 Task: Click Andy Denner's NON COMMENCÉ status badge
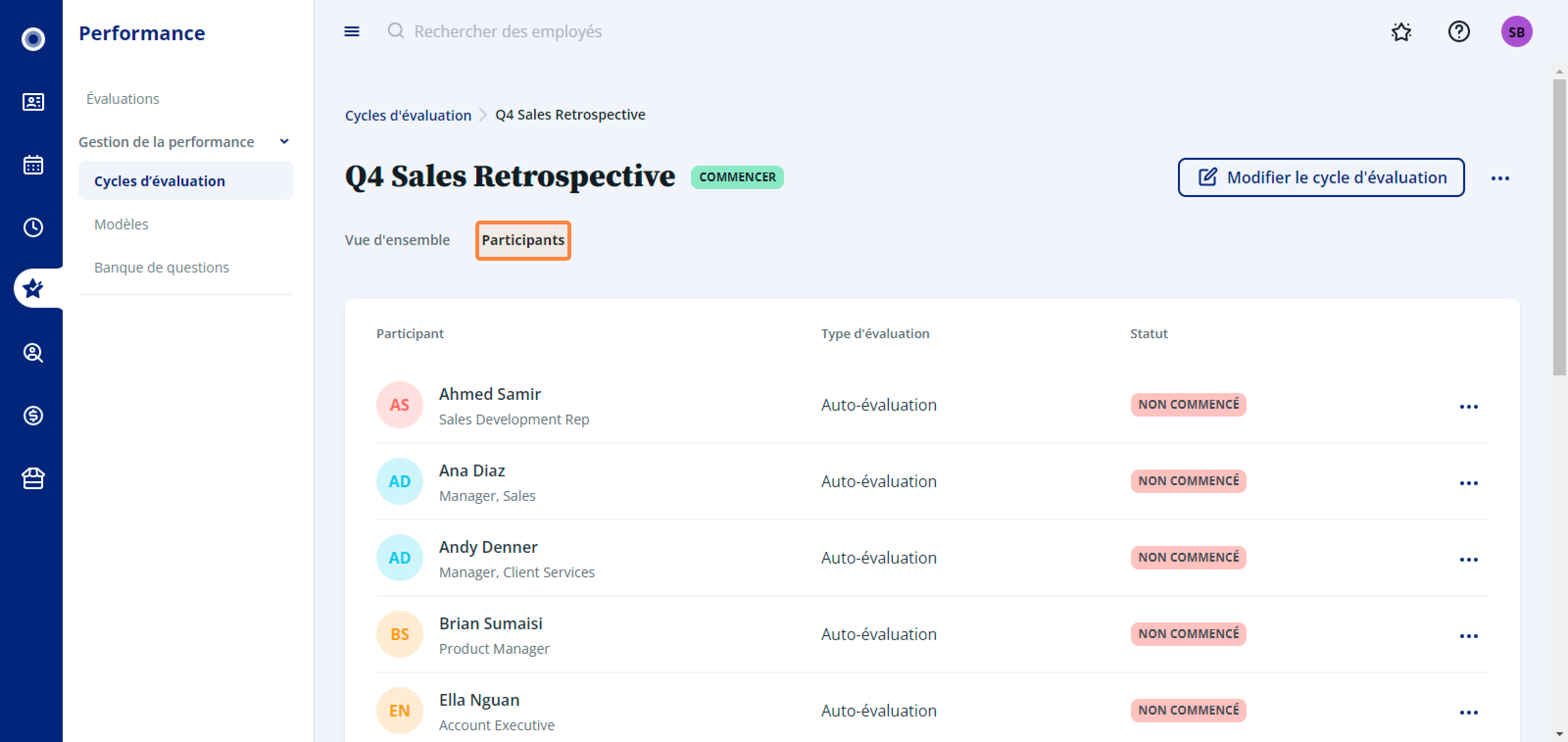click(x=1188, y=558)
